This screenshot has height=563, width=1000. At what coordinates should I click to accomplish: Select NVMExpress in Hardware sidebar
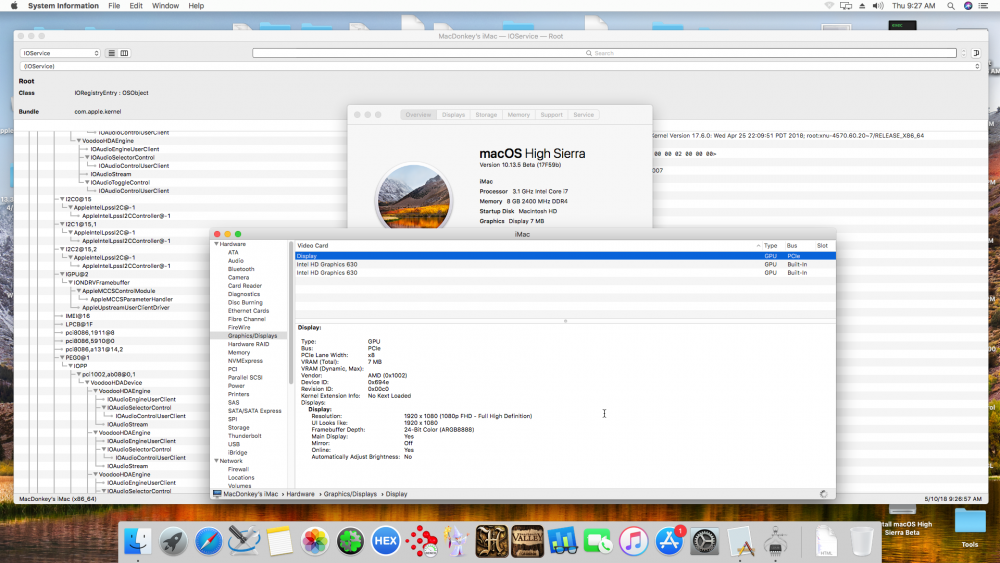point(246,361)
